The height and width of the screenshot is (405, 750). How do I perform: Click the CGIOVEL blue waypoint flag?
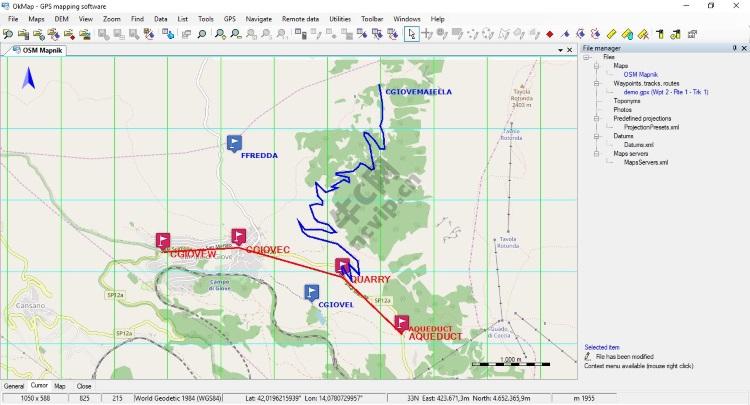pyautogui.click(x=311, y=293)
